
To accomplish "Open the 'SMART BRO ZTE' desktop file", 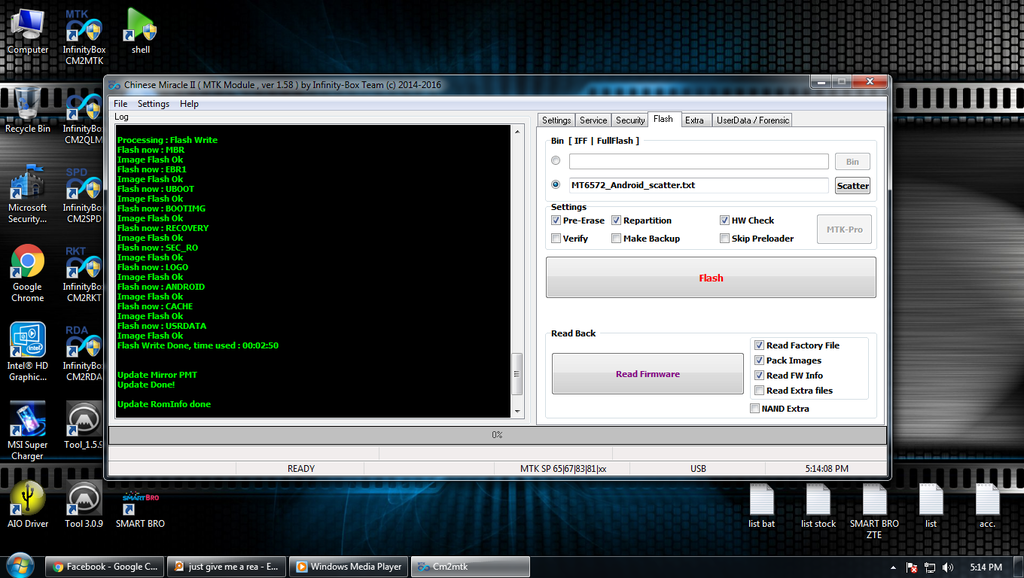I will pyautogui.click(x=874, y=511).
